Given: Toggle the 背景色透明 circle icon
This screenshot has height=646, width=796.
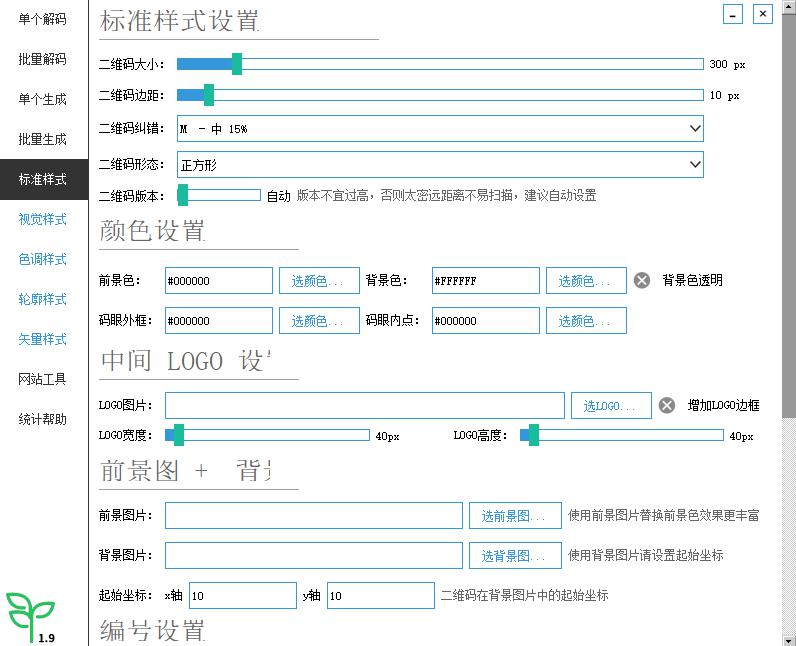Looking at the screenshot, I should [x=642, y=280].
